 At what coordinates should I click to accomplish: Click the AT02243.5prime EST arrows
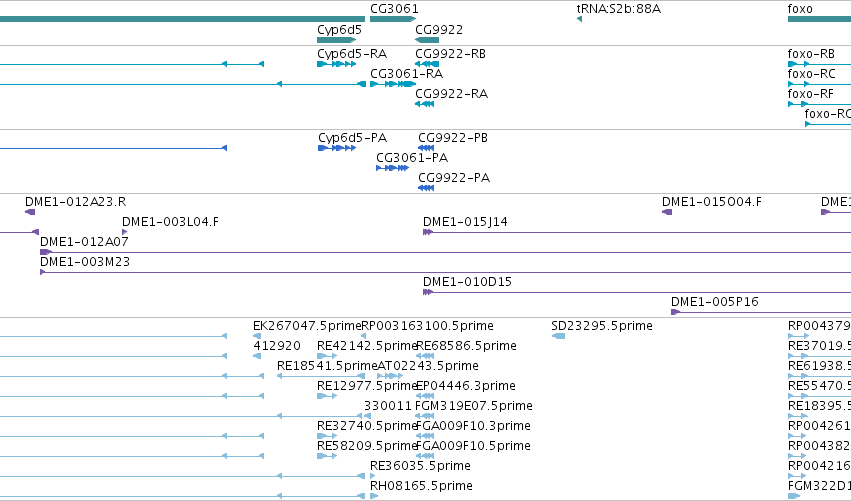pyautogui.click(x=390, y=376)
